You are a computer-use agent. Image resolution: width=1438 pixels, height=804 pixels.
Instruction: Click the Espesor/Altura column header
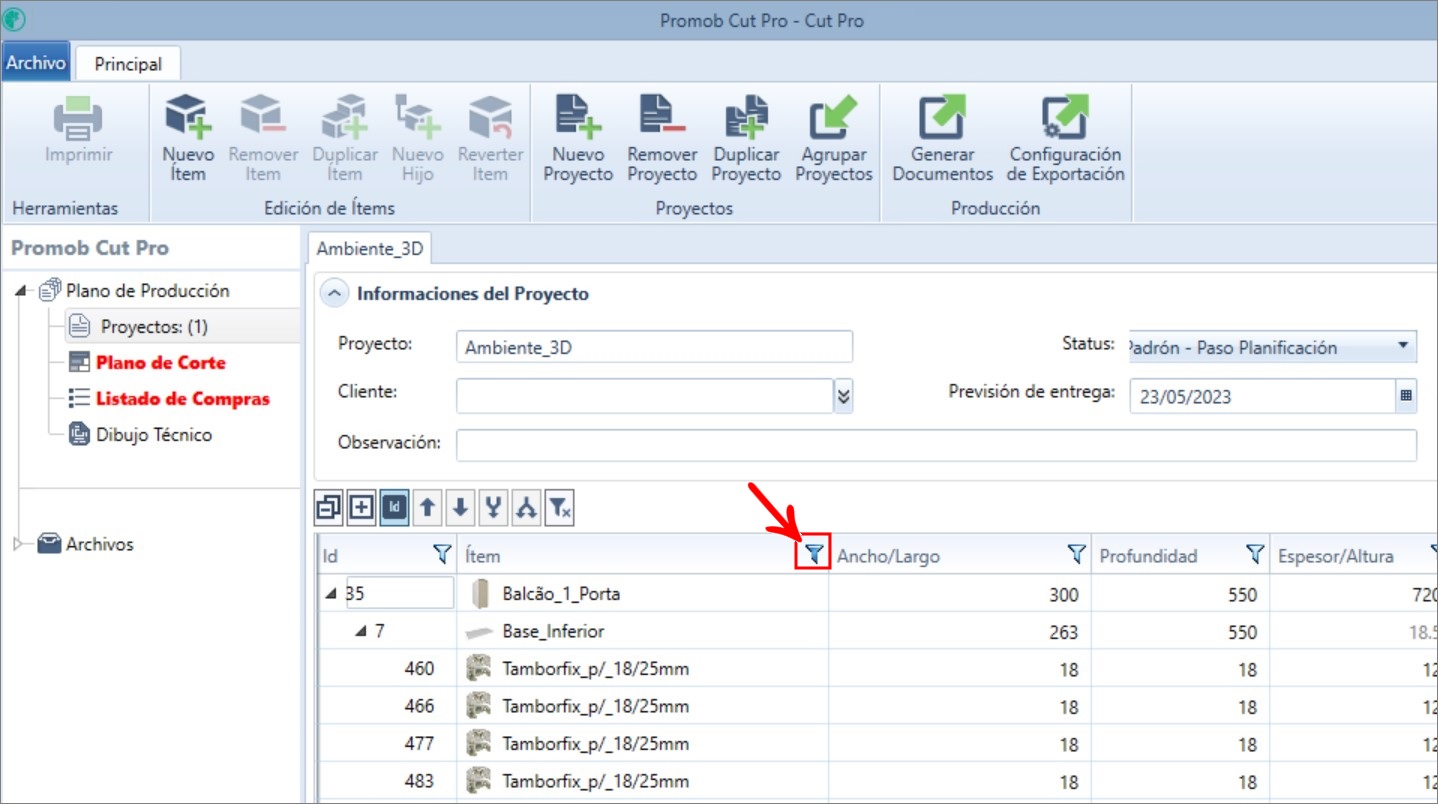pos(1335,556)
